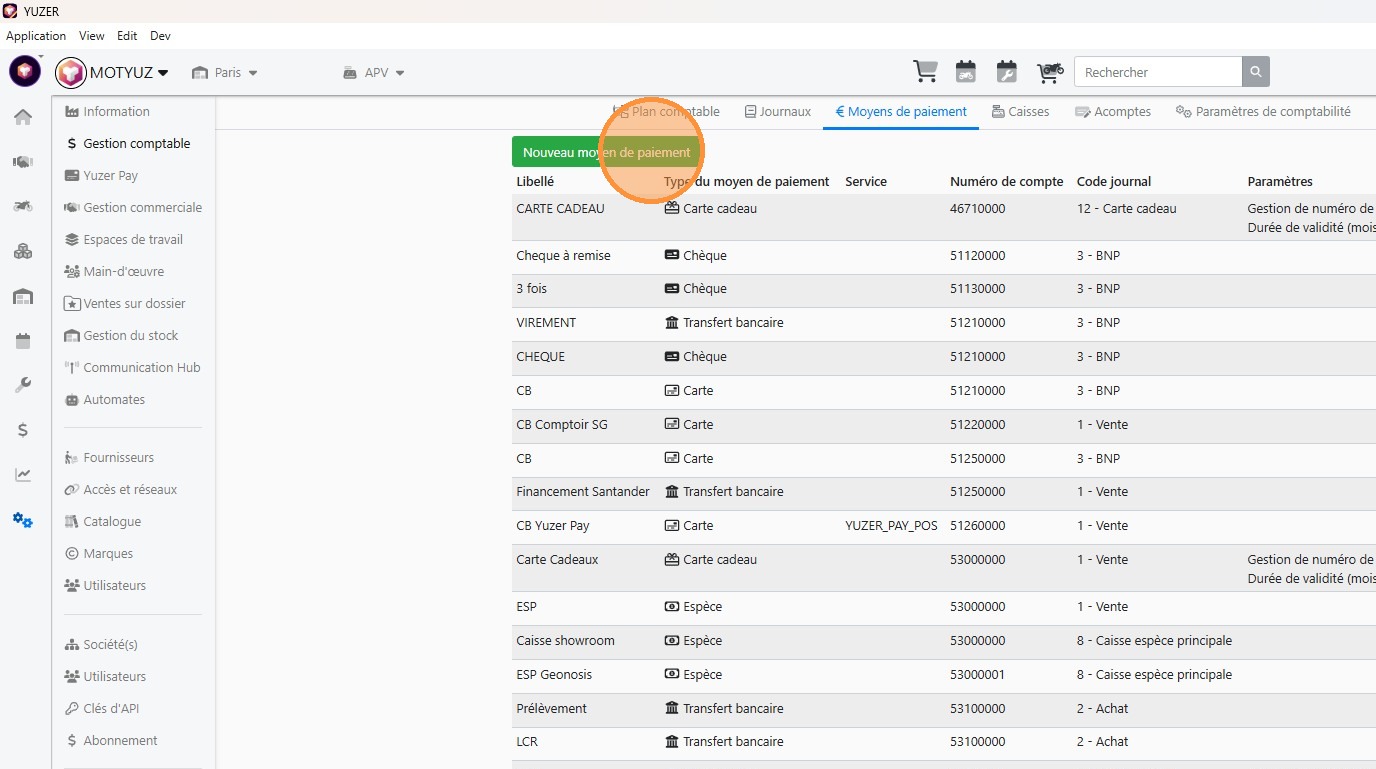Image resolution: width=1376 pixels, height=769 pixels.
Task: Select the Caisse showroom row label
Action: tap(565, 641)
